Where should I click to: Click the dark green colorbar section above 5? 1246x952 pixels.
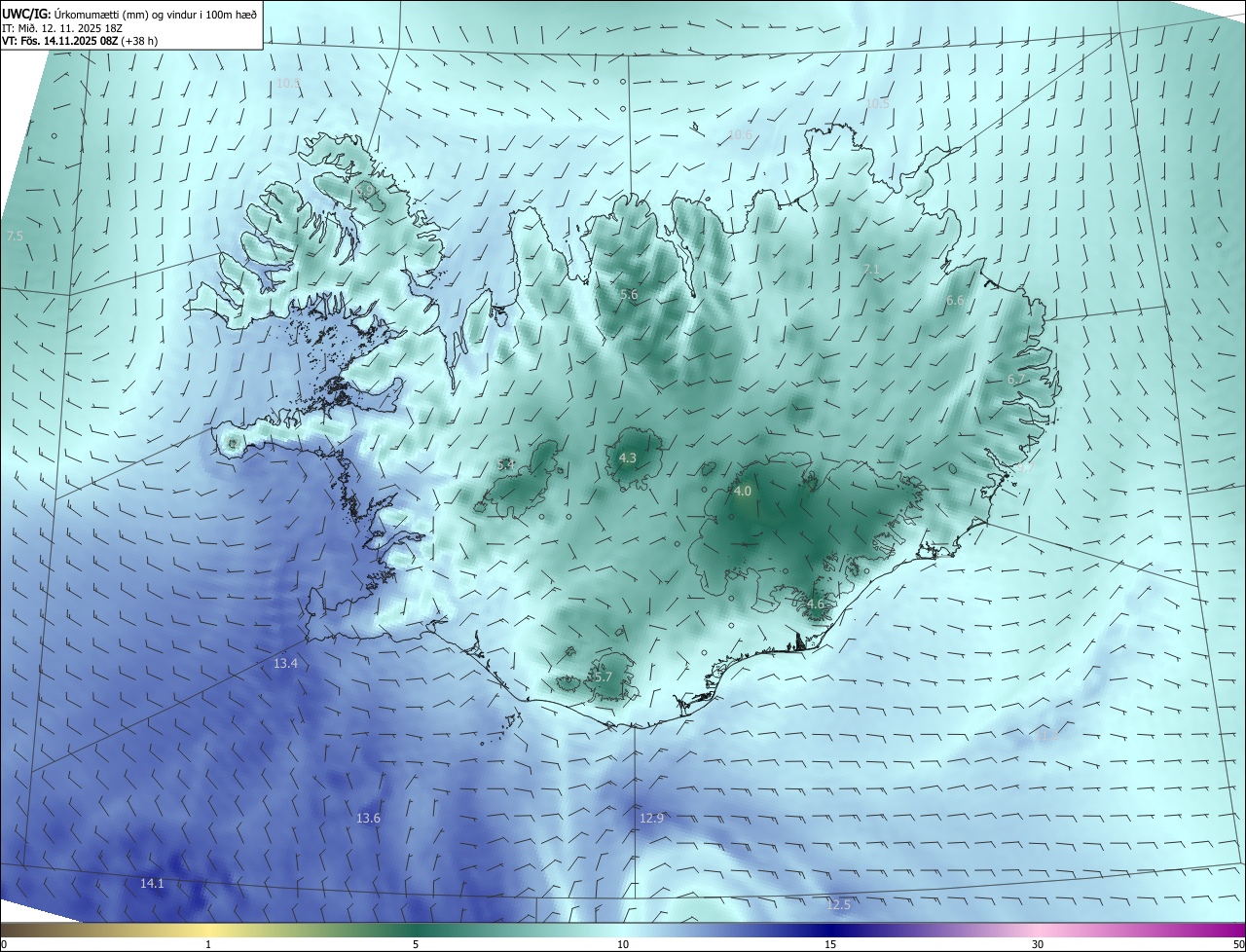pos(416,930)
